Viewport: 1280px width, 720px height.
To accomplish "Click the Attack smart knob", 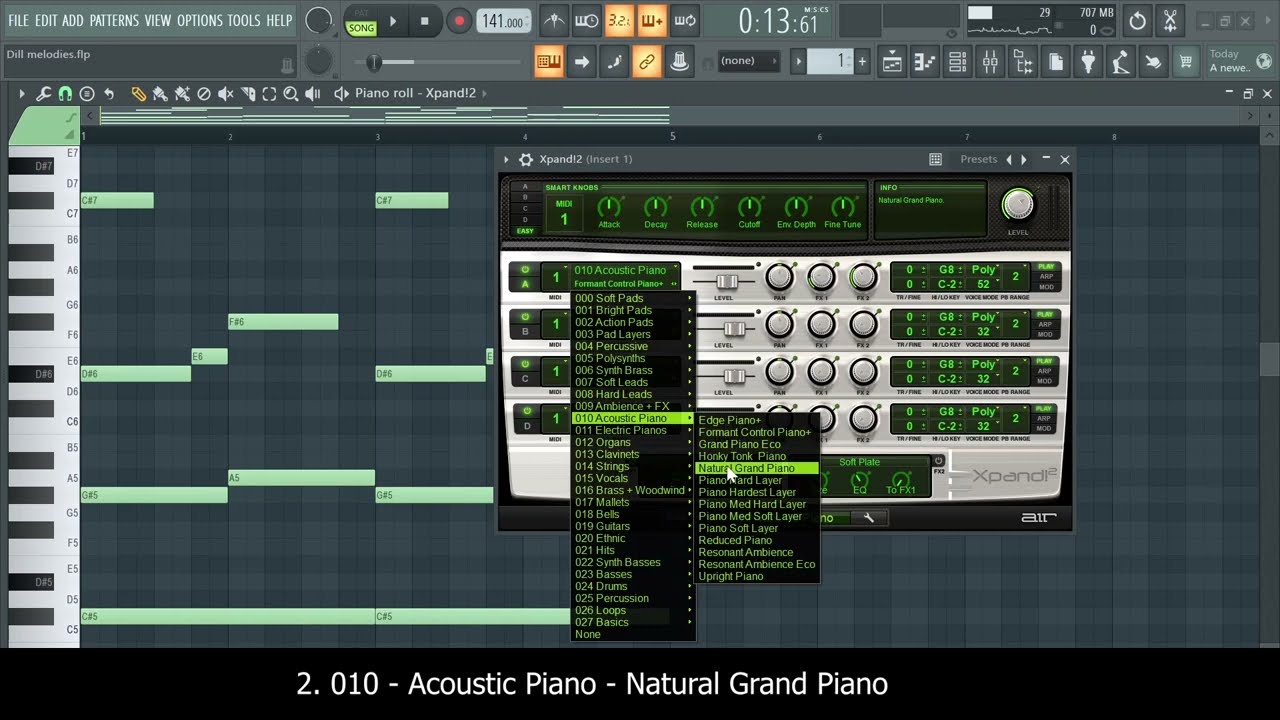I will click(609, 207).
